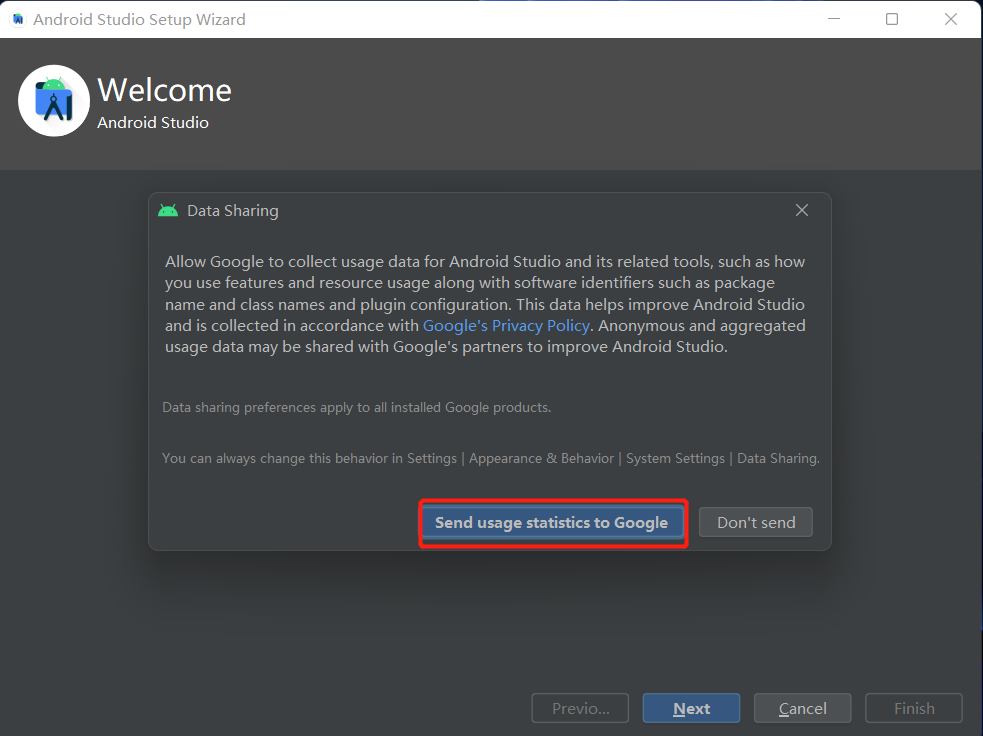Minimize the Setup Wizard window
This screenshot has width=983, height=736.
[834, 19]
